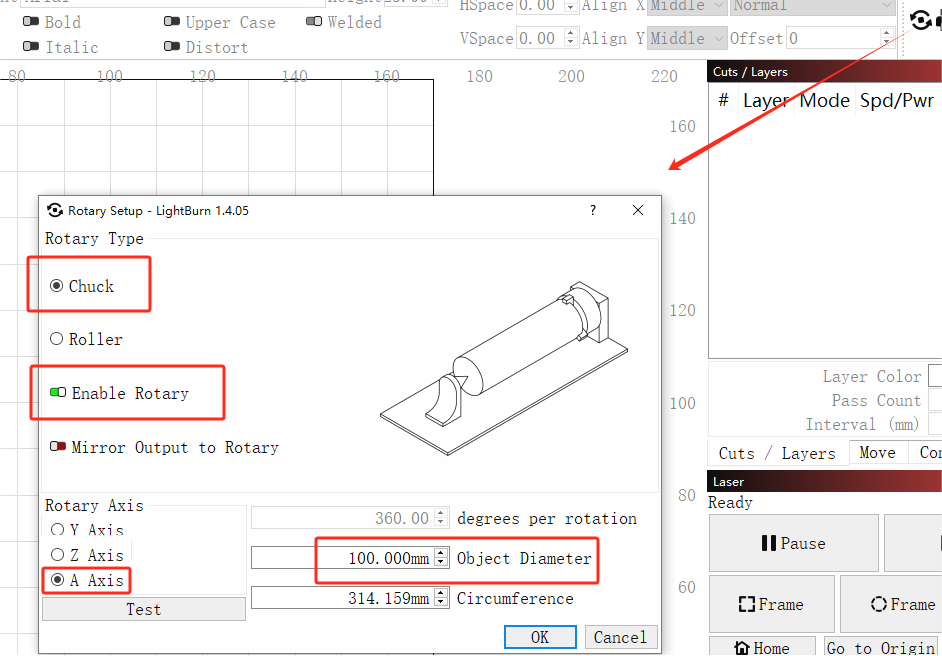Send the laser Home

click(x=760, y=647)
